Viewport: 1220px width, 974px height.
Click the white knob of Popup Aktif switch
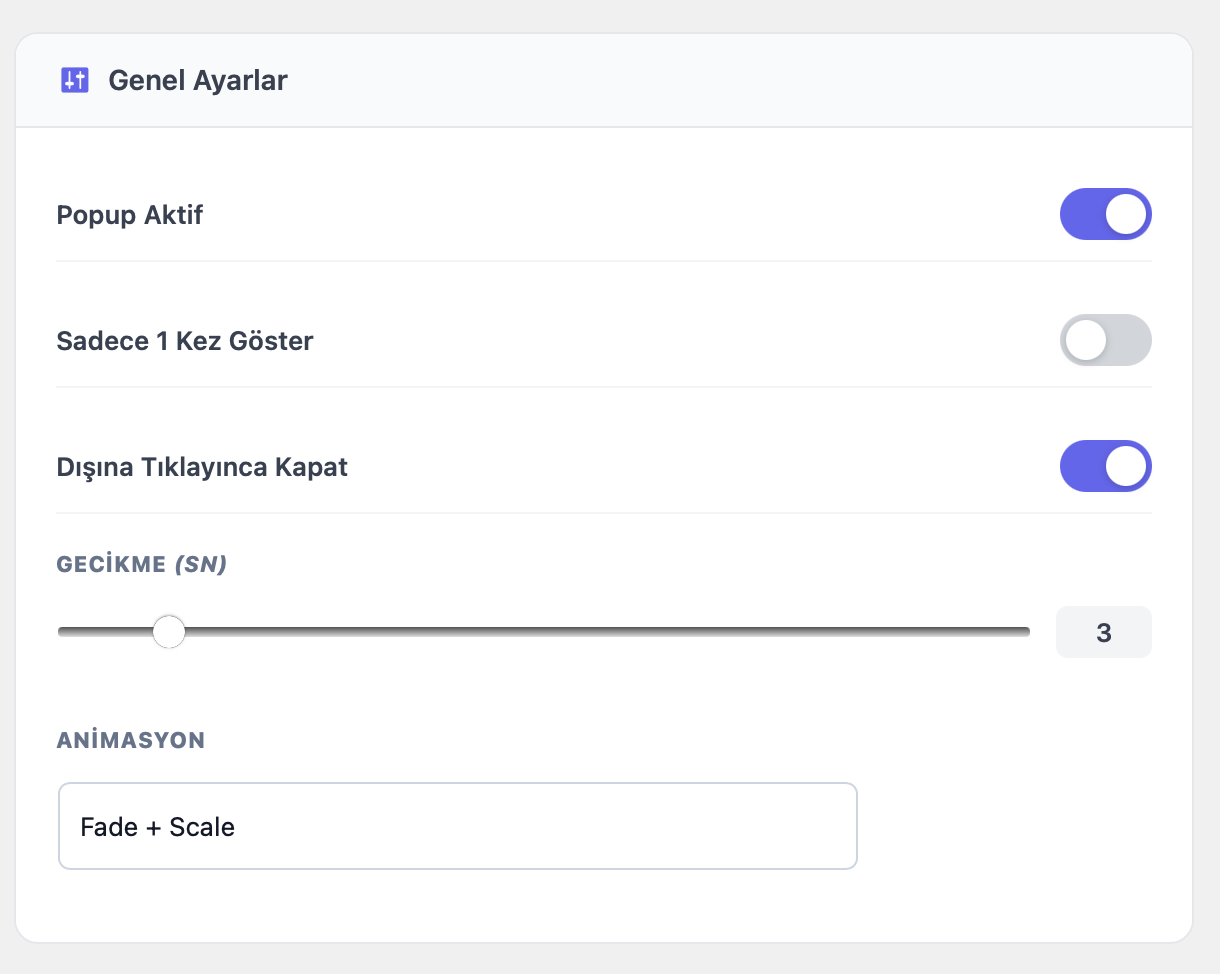(x=1126, y=214)
